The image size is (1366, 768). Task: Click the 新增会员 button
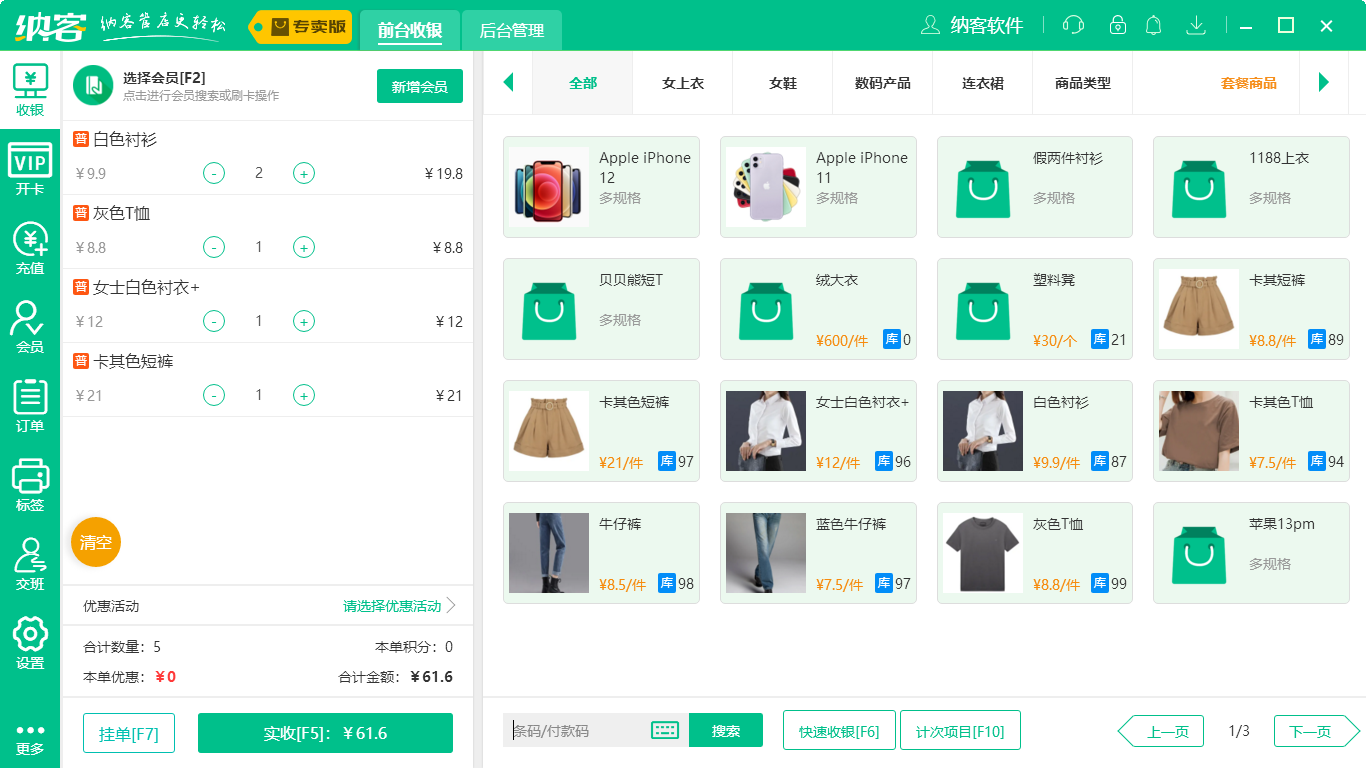(x=419, y=87)
